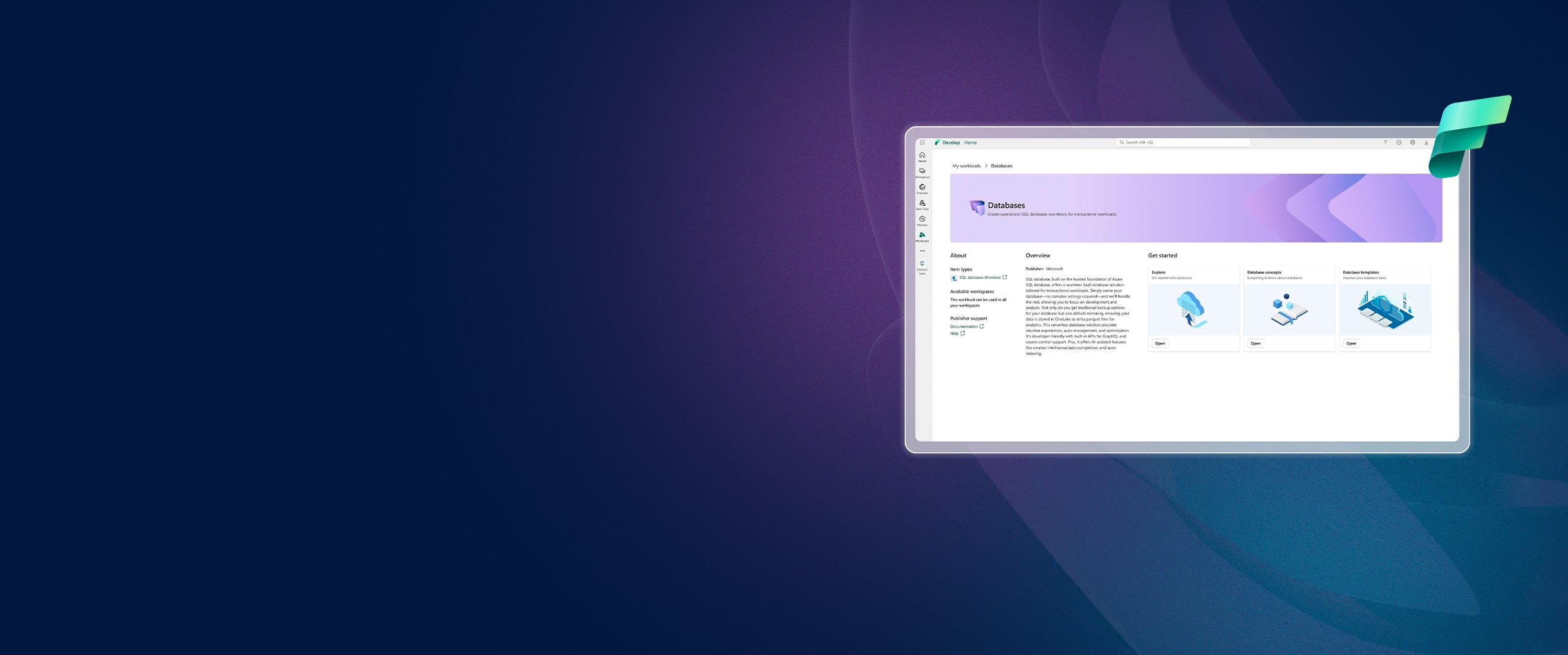Expand more sidebar options with the ellipsis

click(x=922, y=250)
